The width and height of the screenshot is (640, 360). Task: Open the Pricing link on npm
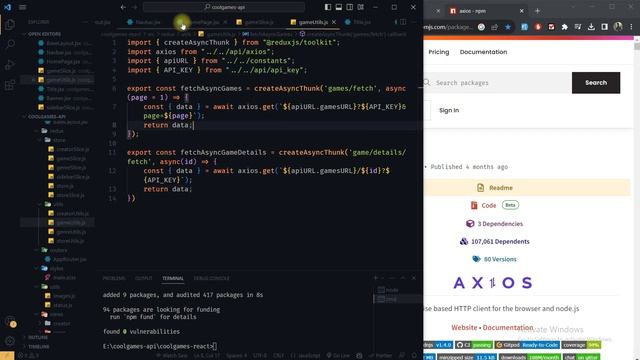click(x=439, y=52)
